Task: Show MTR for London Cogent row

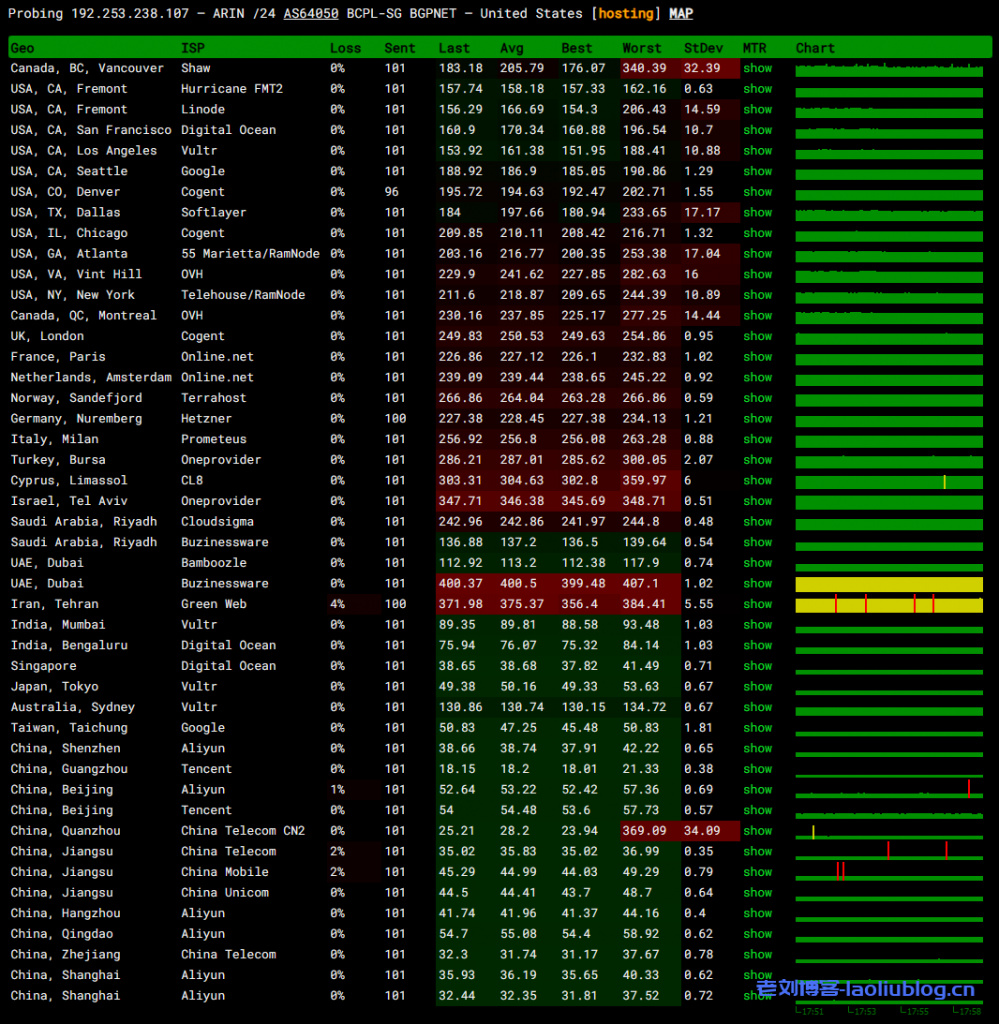Action: click(x=757, y=336)
